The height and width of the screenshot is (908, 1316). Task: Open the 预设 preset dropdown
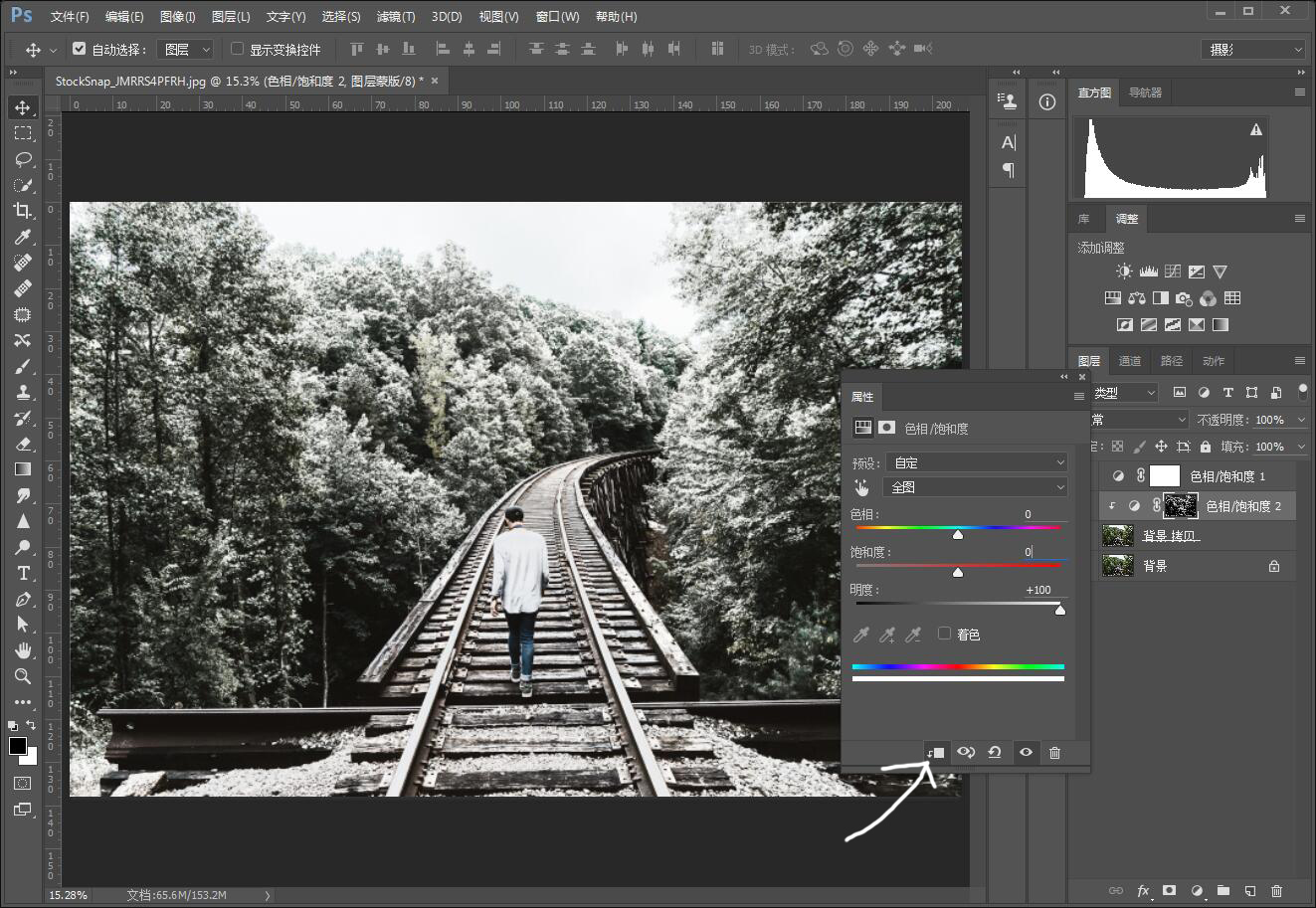tap(977, 462)
